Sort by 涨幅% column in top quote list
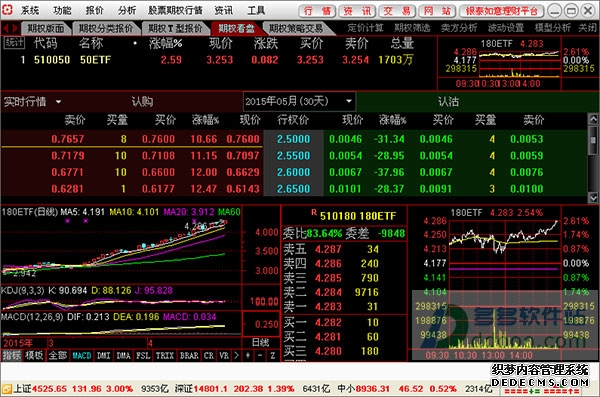 tap(165, 43)
